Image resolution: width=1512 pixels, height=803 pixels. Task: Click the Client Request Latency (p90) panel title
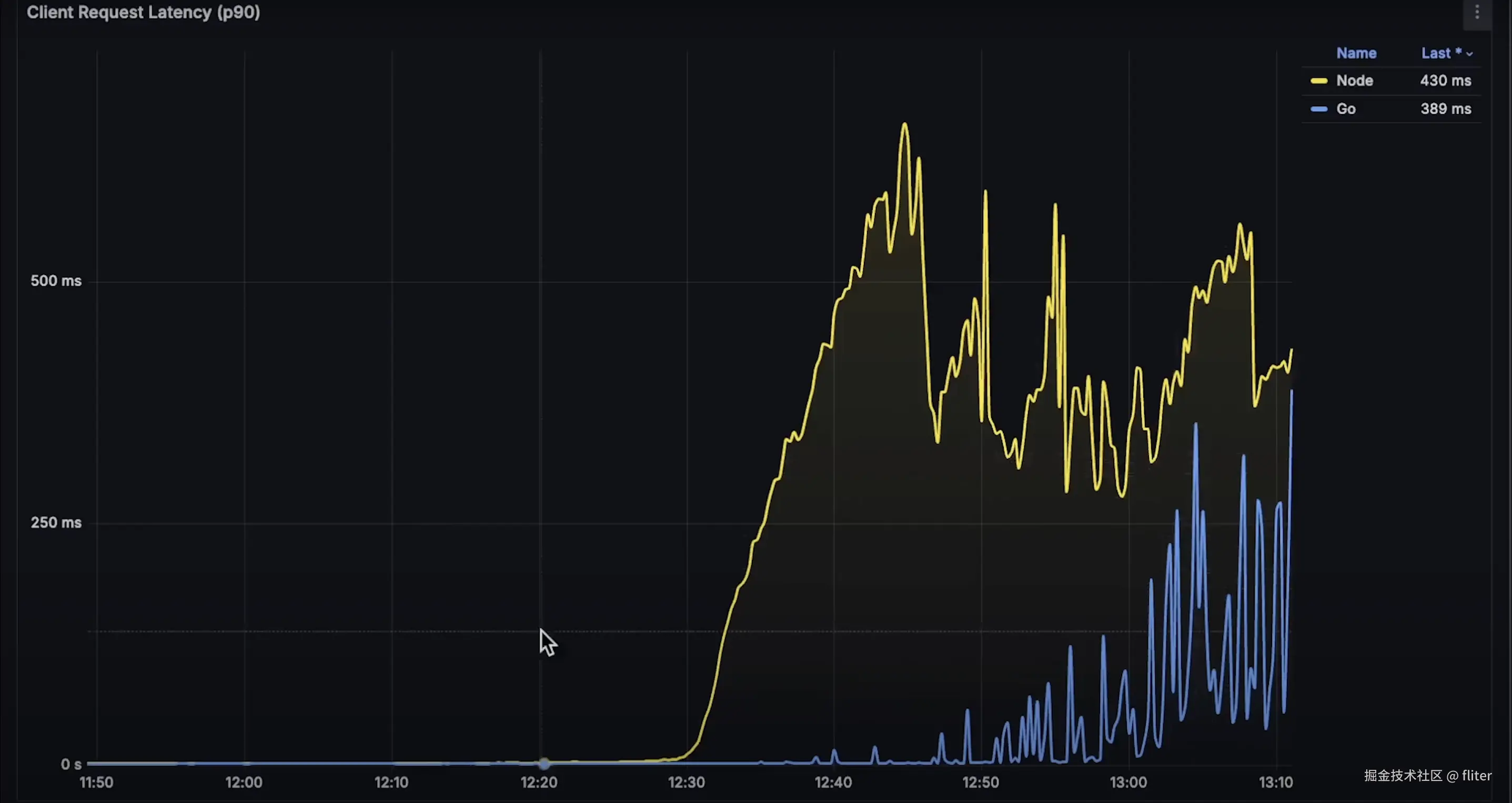pos(143,12)
